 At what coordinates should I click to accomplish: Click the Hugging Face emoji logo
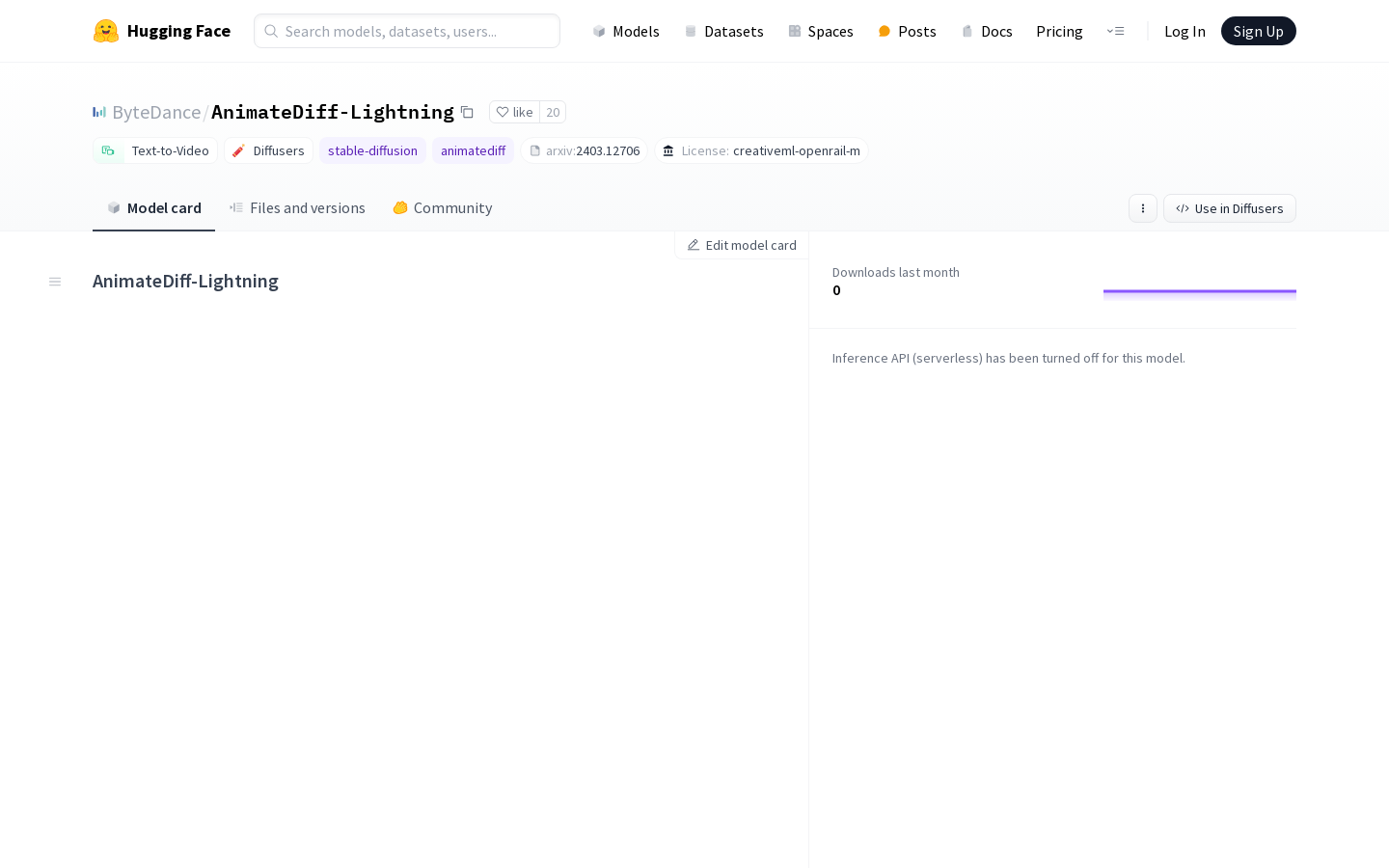click(x=106, y=31)
